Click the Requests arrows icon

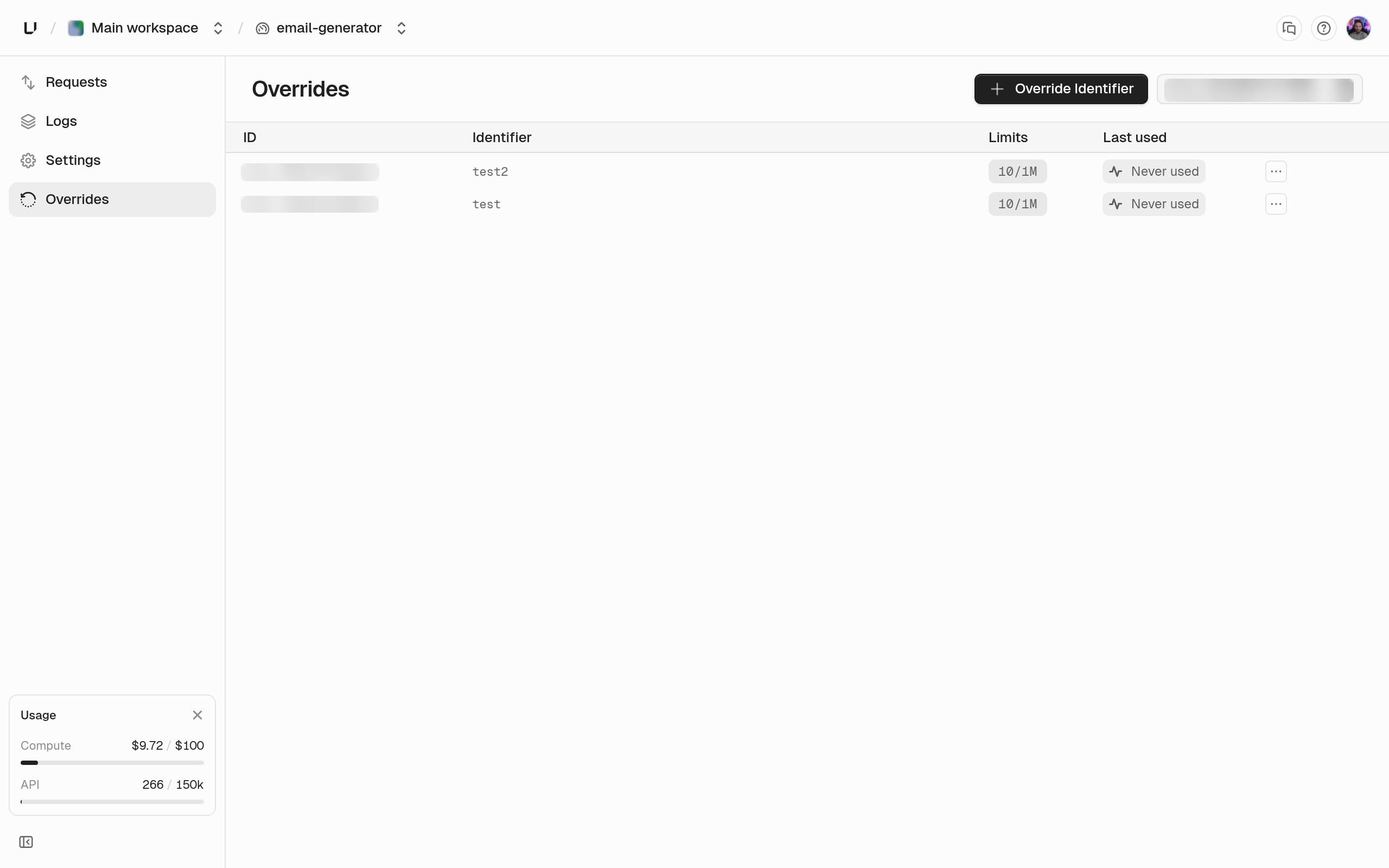(x=28, y=82)
